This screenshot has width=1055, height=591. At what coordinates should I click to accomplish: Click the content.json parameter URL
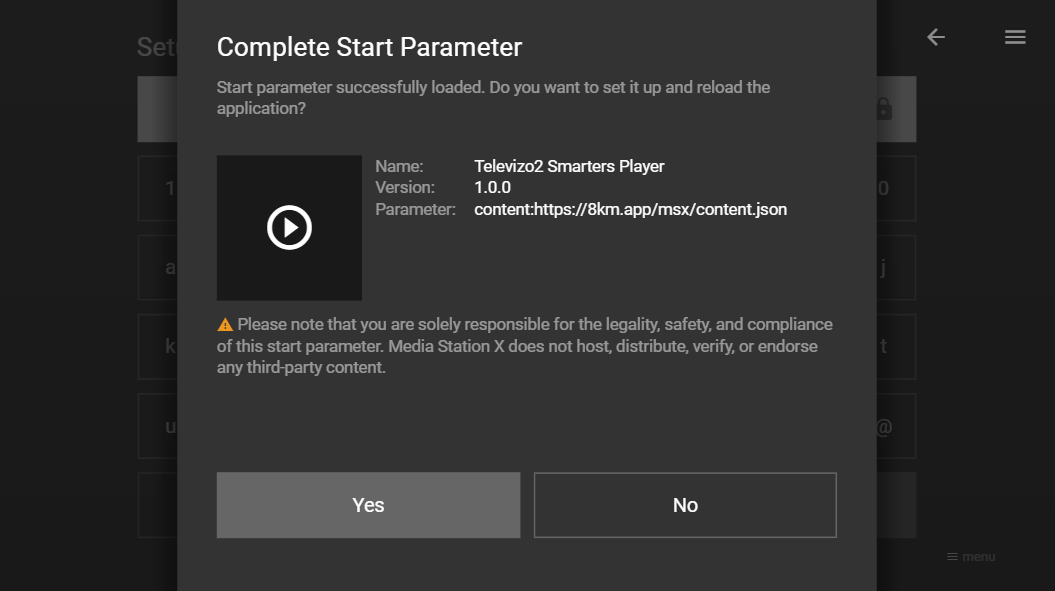[x=630, y=209]
